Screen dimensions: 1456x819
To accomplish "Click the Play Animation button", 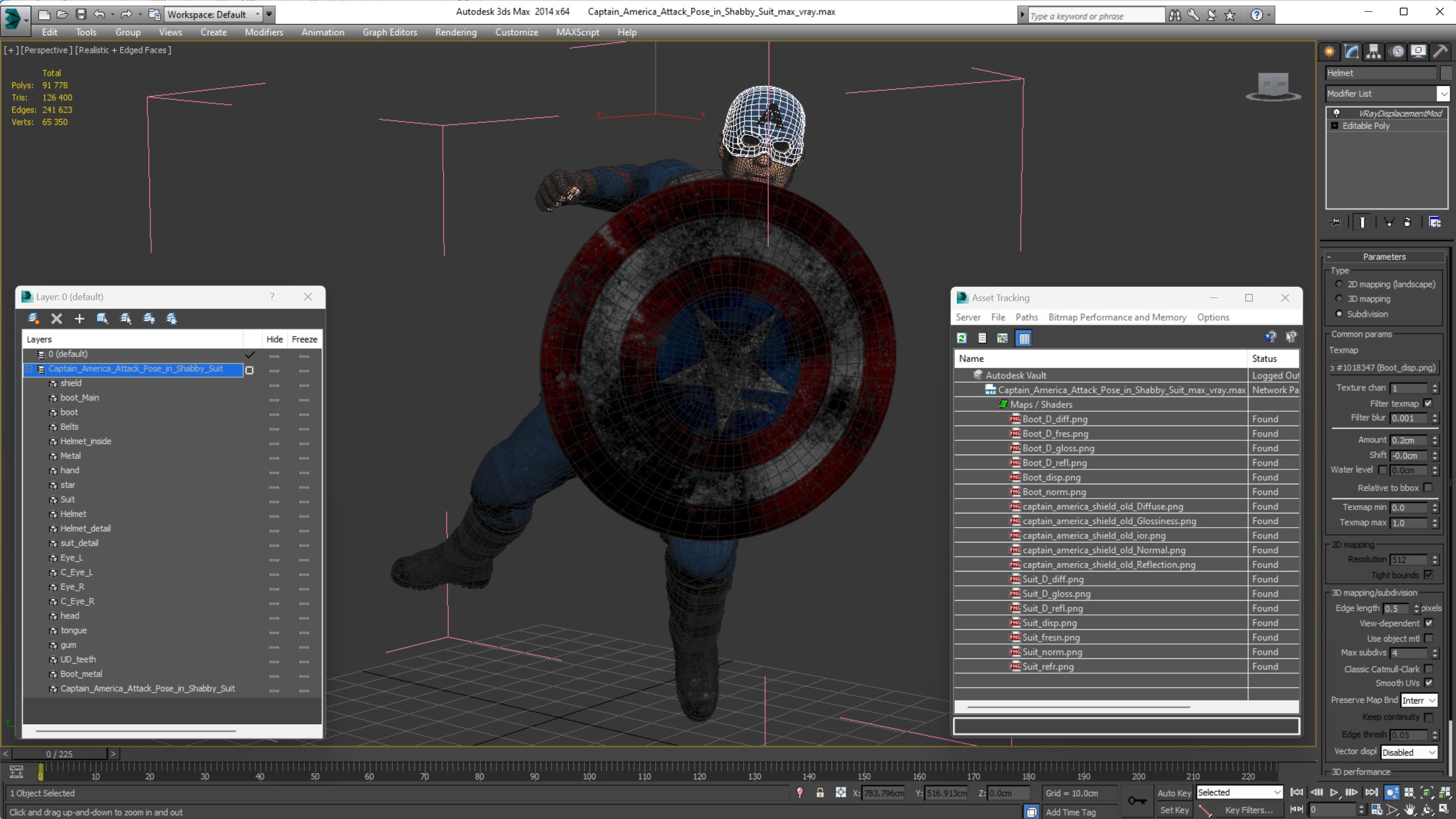I will tap(1334, 792).
